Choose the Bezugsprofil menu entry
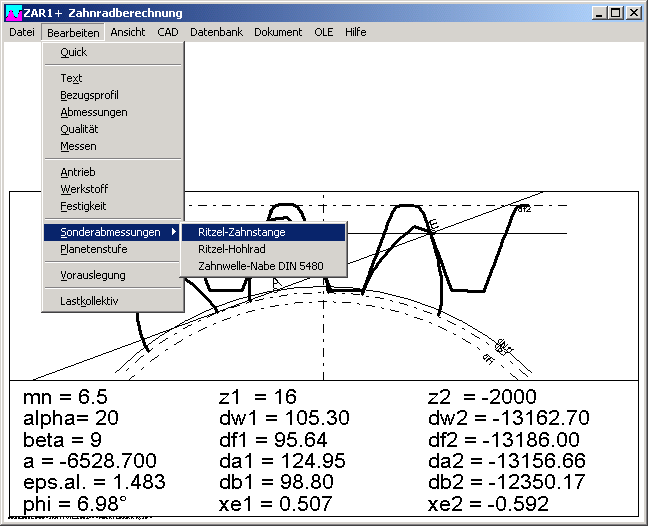Viewport: 648px width, 526px height. coord(89,95)
